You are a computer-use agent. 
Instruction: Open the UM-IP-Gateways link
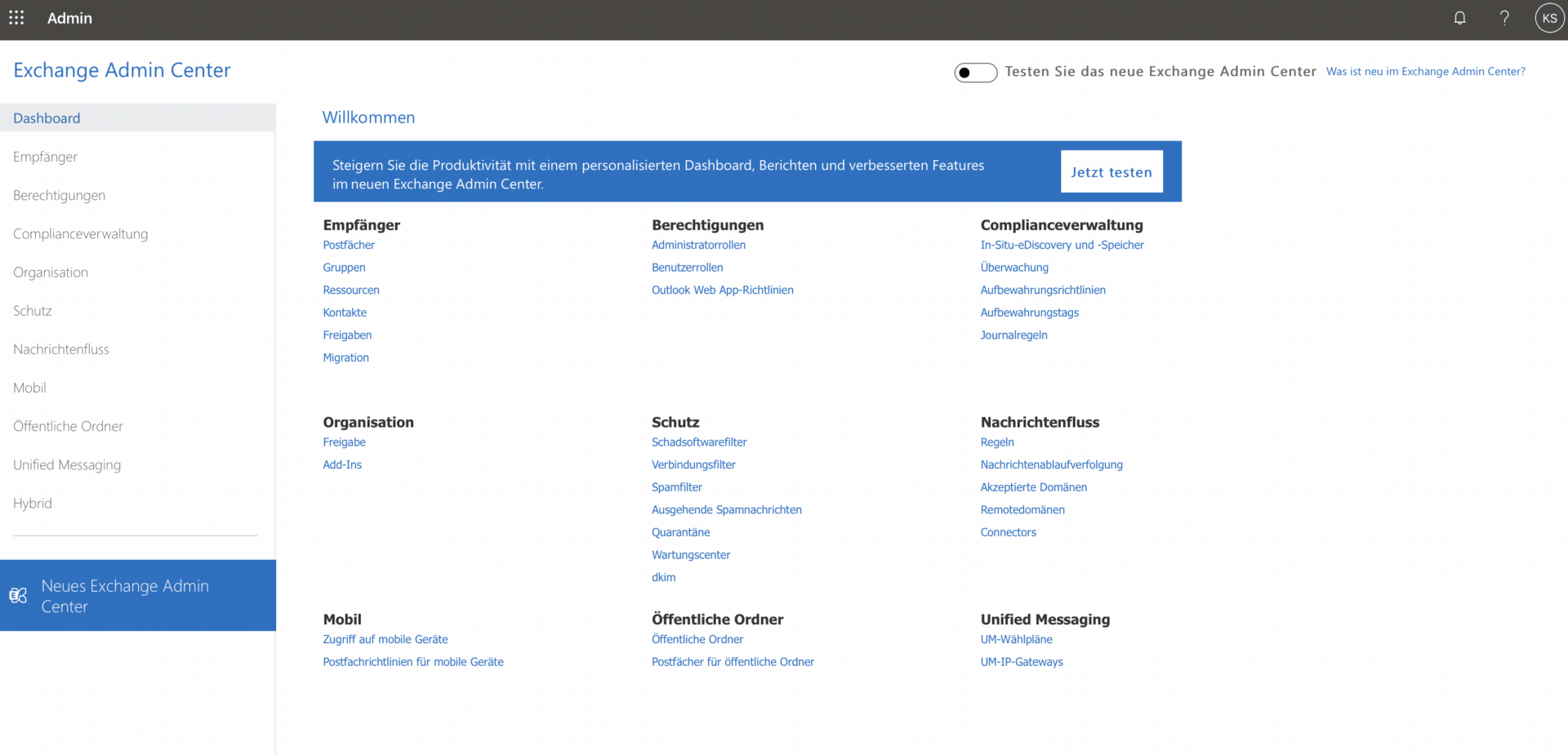tap(1022, 662)
